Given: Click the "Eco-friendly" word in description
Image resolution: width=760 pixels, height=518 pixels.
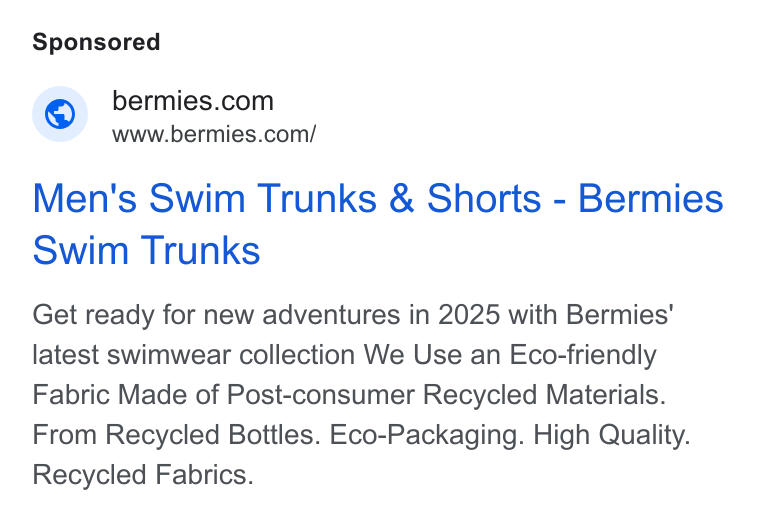Looking at the screenshot, I should 583,355.
